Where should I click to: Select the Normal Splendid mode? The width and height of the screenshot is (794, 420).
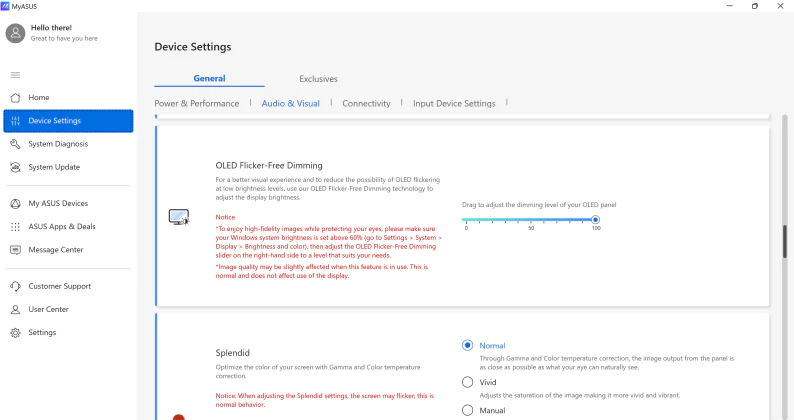pyautogui.click(x=467, y=346)
